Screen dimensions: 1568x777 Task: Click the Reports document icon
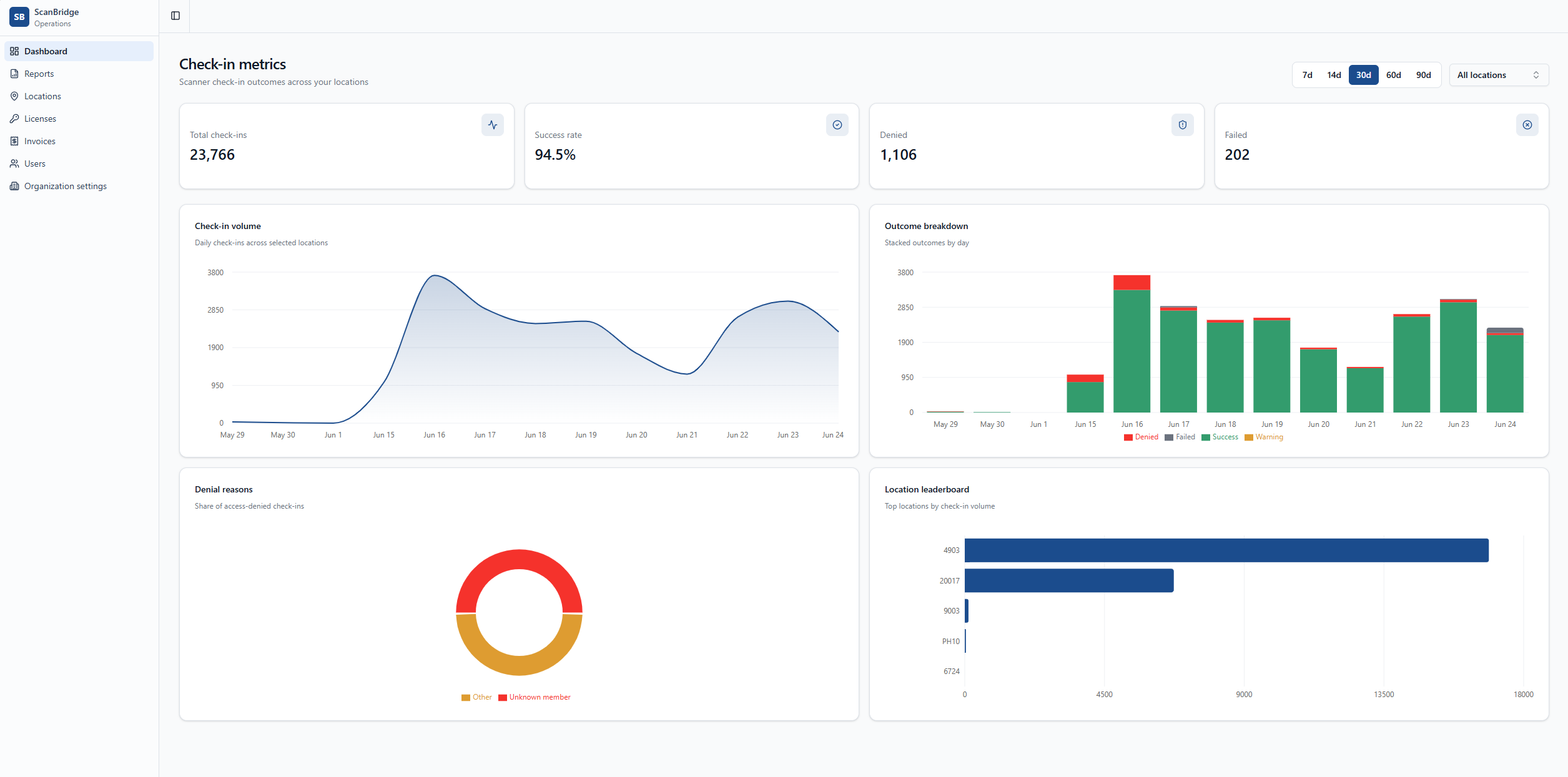14,74
